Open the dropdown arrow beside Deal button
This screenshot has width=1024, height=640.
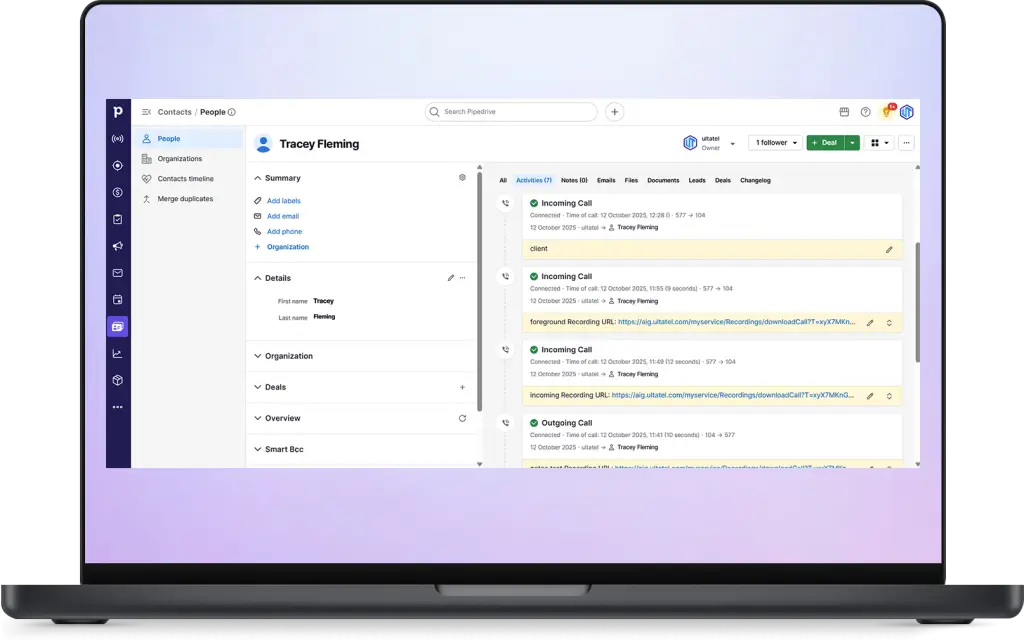[x=852, y=143]
